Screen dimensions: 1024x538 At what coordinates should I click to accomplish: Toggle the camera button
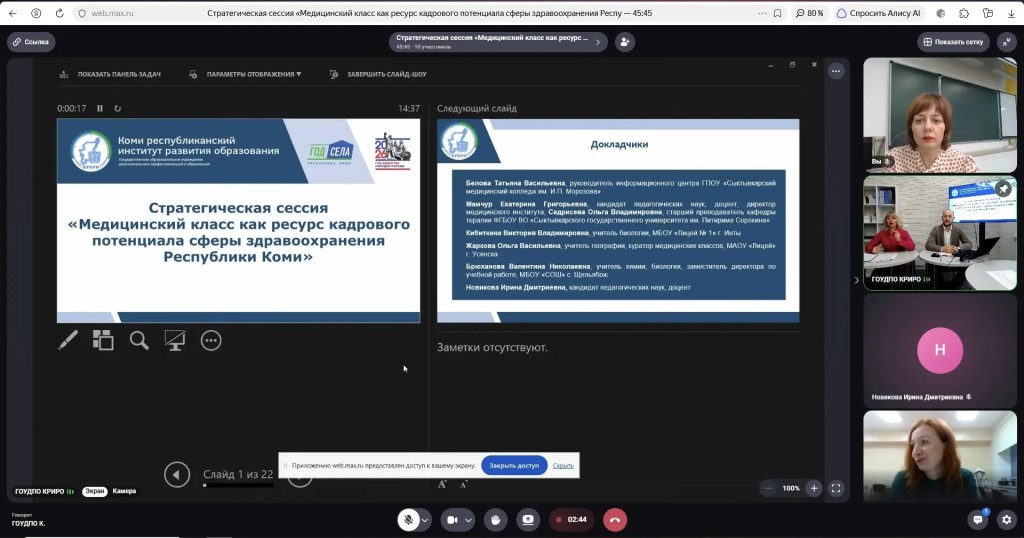(452, 520)
